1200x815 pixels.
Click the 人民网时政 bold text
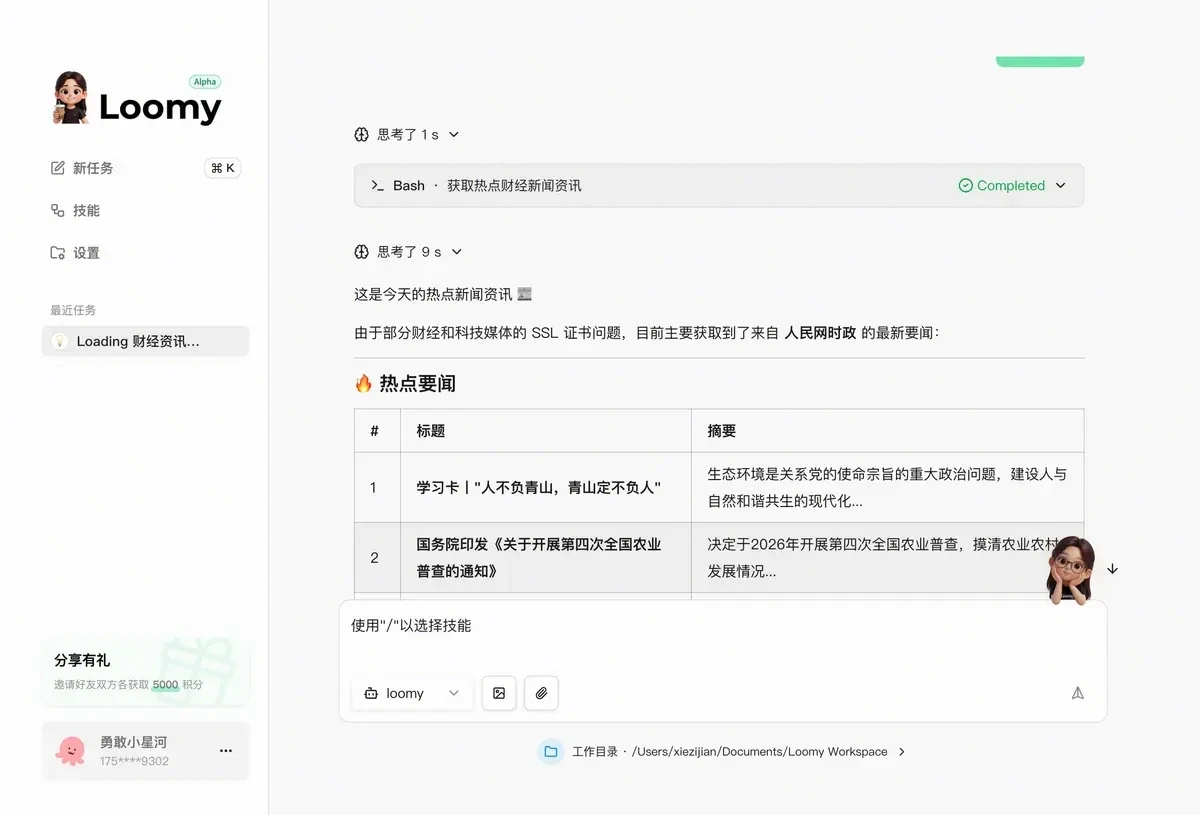click(x=820, y=333)
